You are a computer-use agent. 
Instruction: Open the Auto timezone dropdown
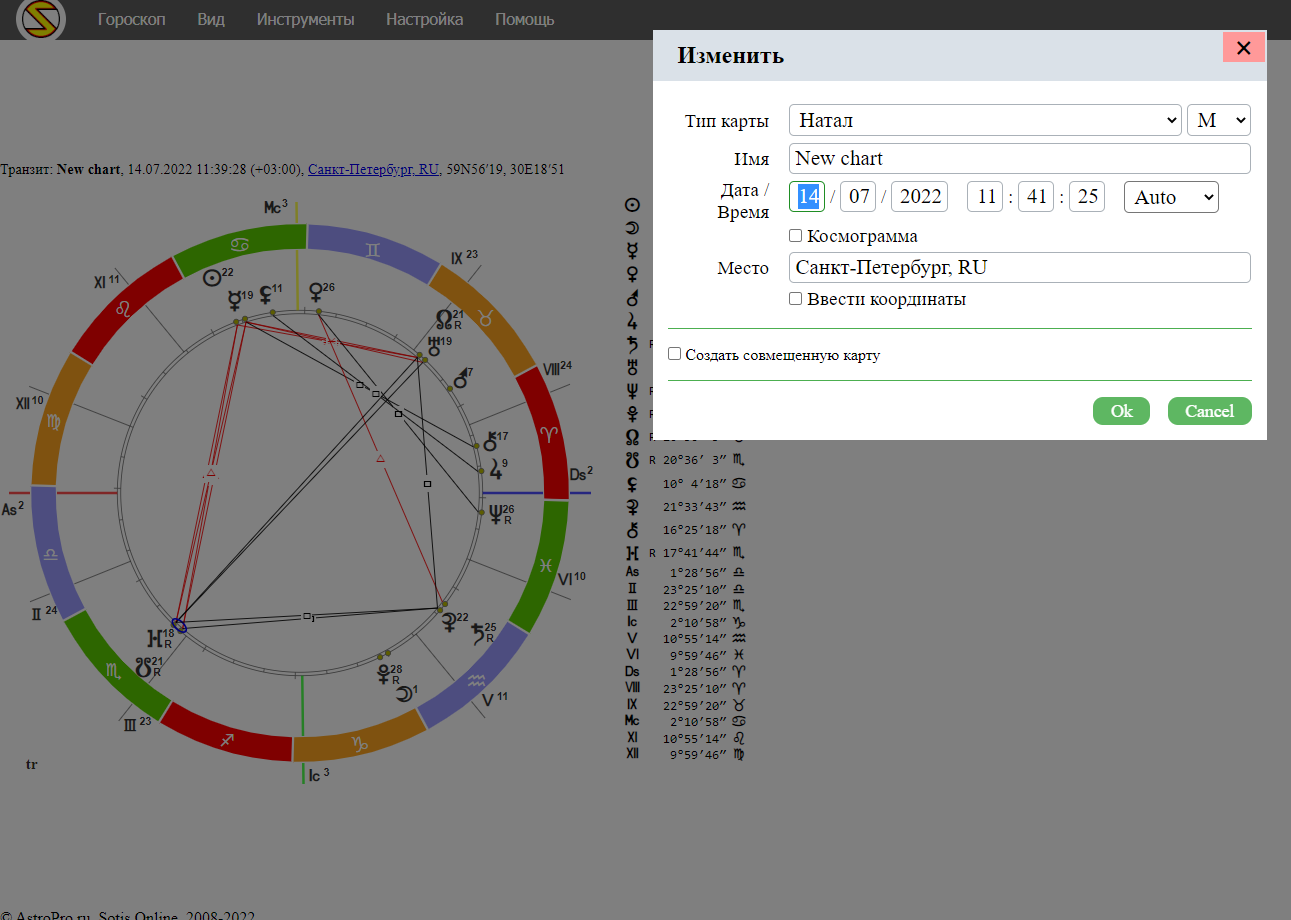pyautogui.click(x=1170, y=197)
